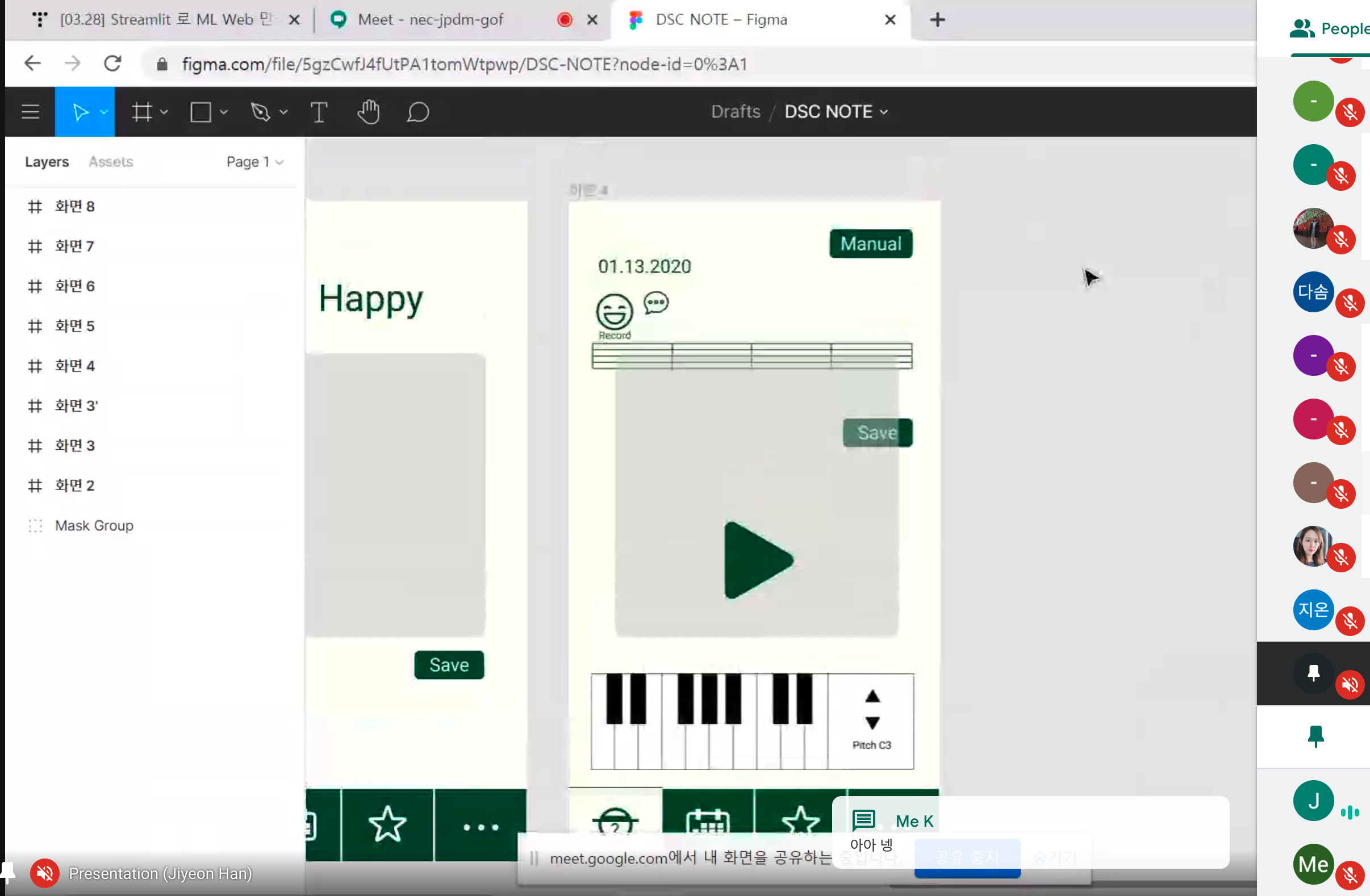The width and height of the screenshot is (1370, 896).
Task: Select the Move tool arrow
Action: (x=80, y=112)
